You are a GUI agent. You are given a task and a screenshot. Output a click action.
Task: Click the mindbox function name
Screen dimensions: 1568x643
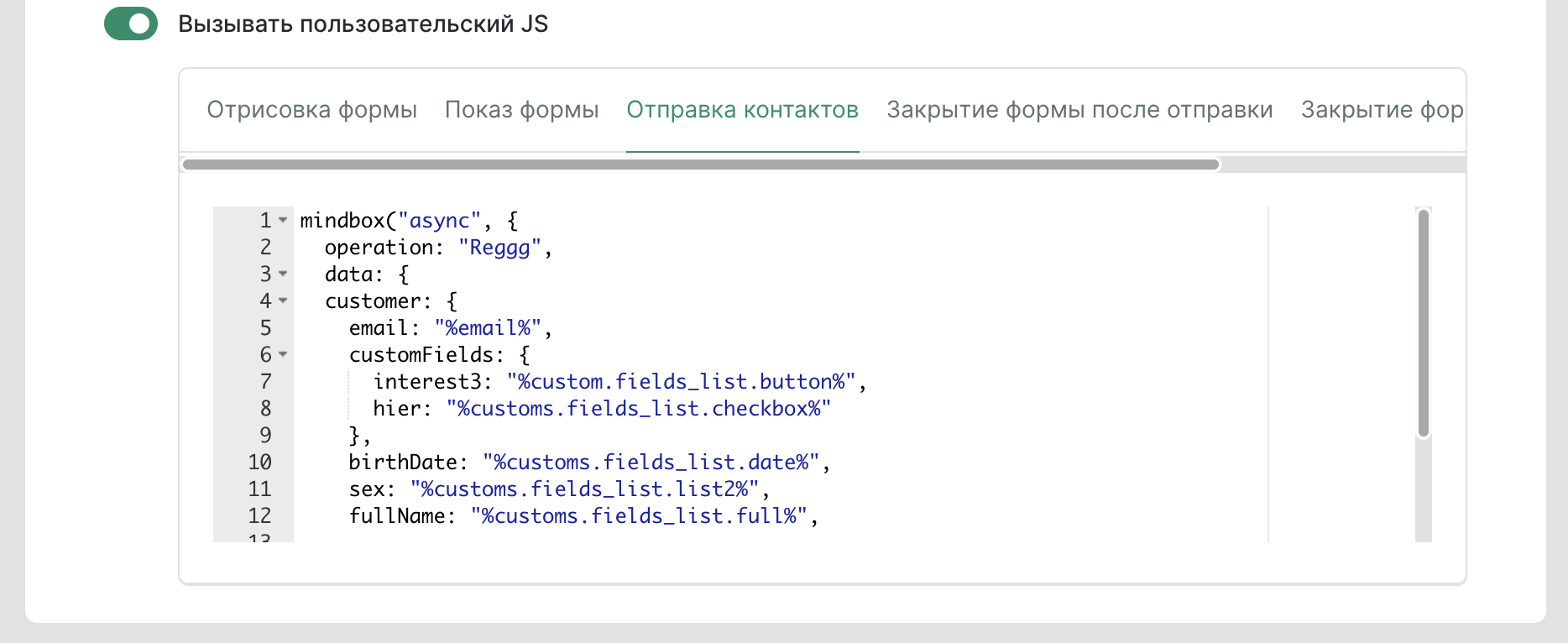pos(342,221)
